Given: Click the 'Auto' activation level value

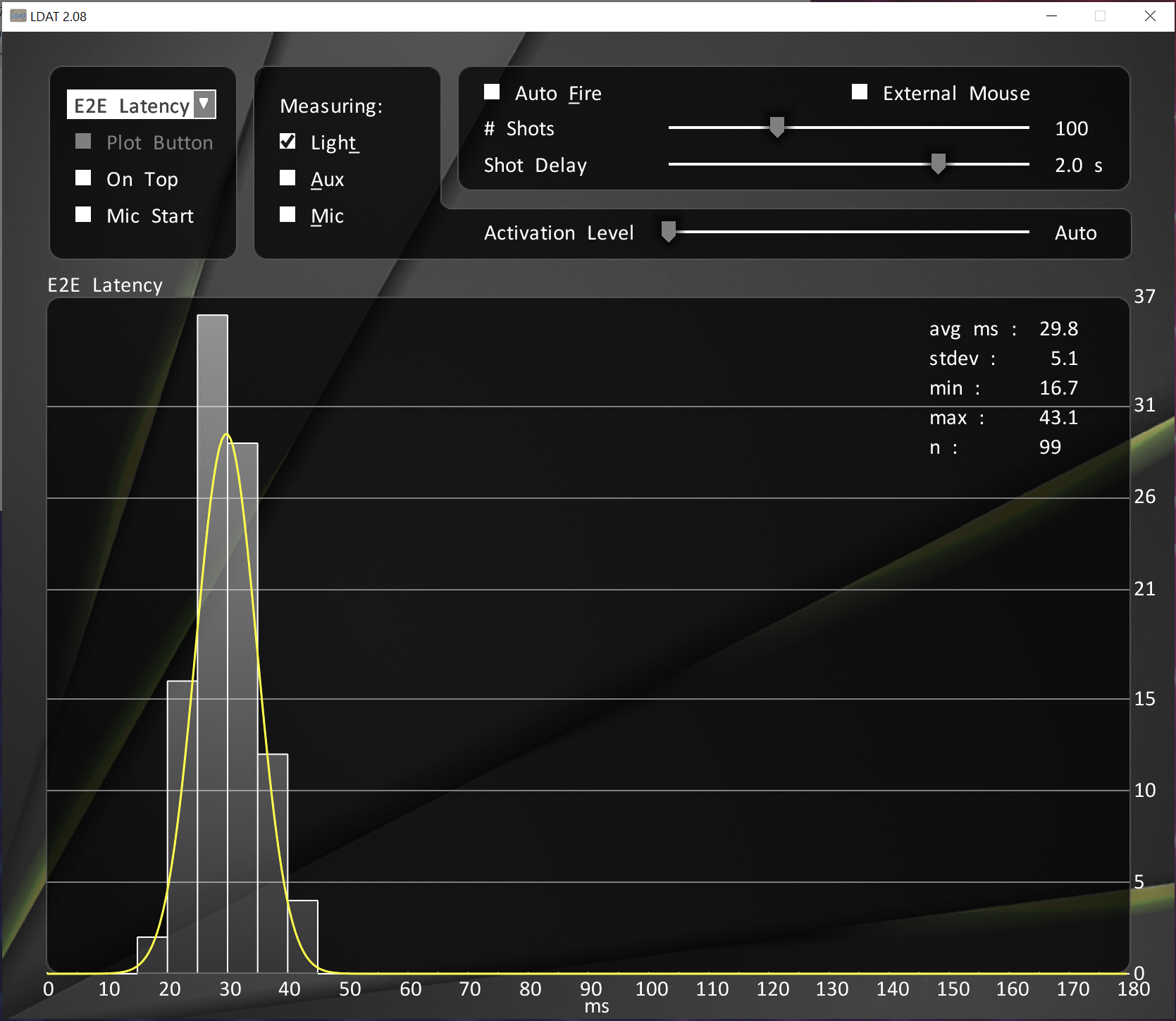Looking at the screenshot, I should click(x=1076, y=233).
